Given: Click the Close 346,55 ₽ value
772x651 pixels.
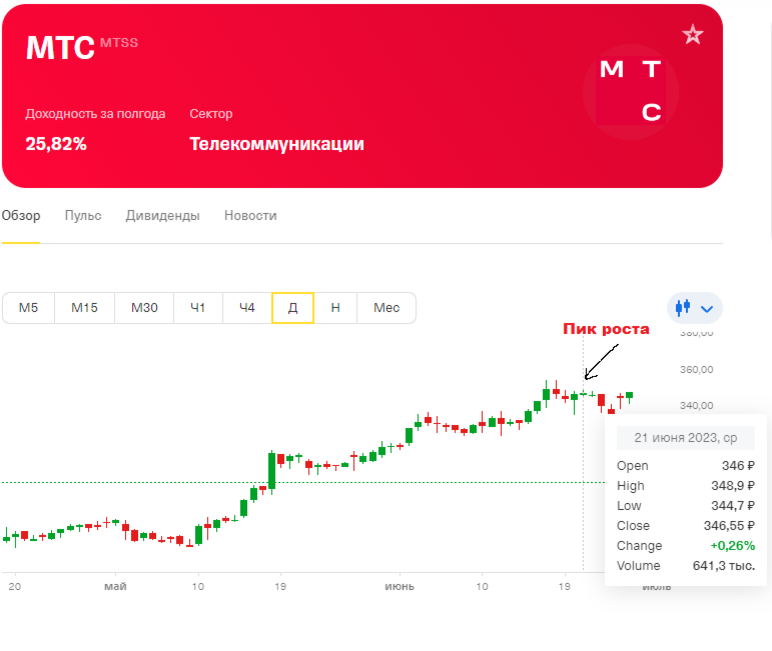Looking at the screenshot, I should [x=729, y=525].
